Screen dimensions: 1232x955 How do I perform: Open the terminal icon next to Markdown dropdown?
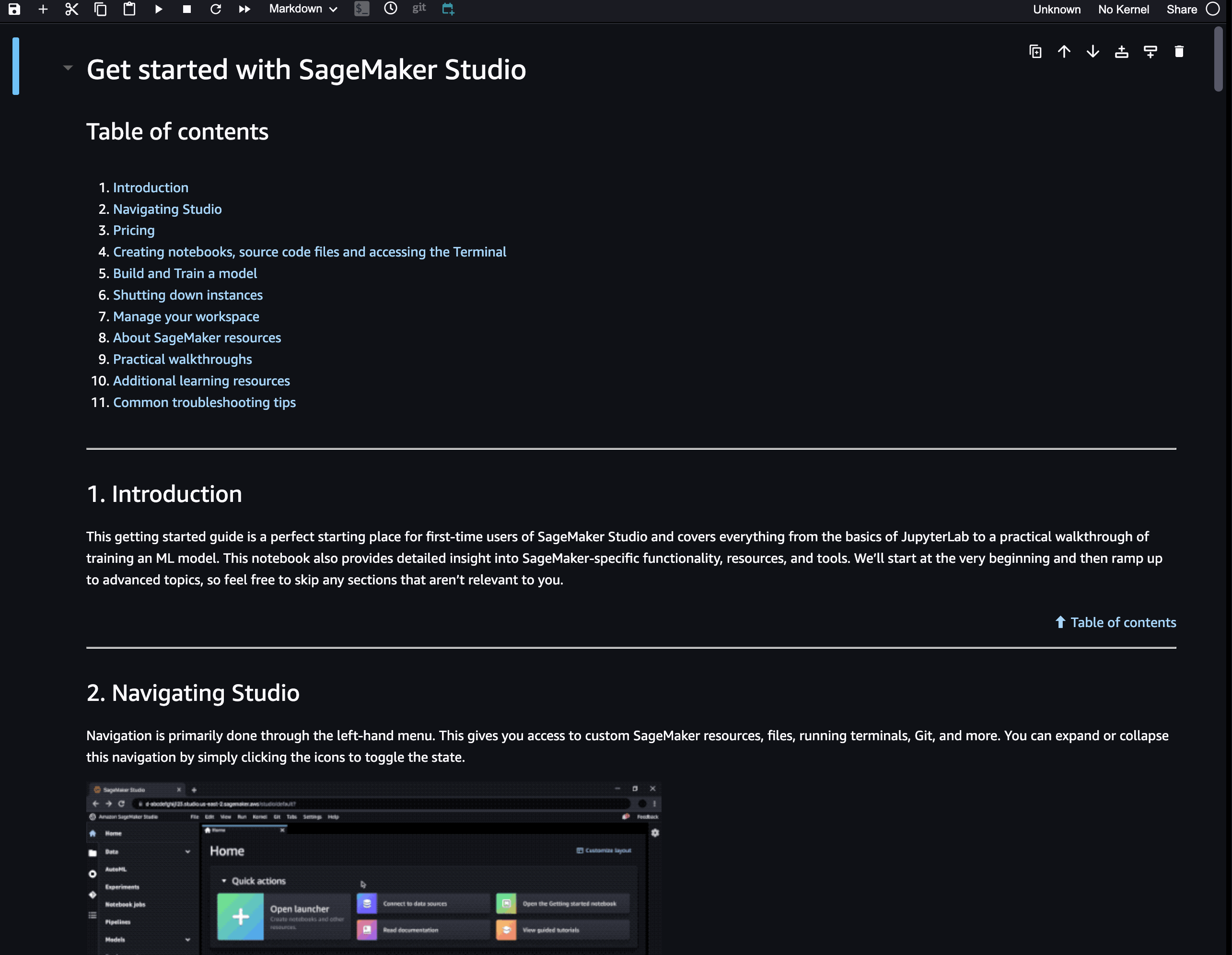[x=361, y=9]
